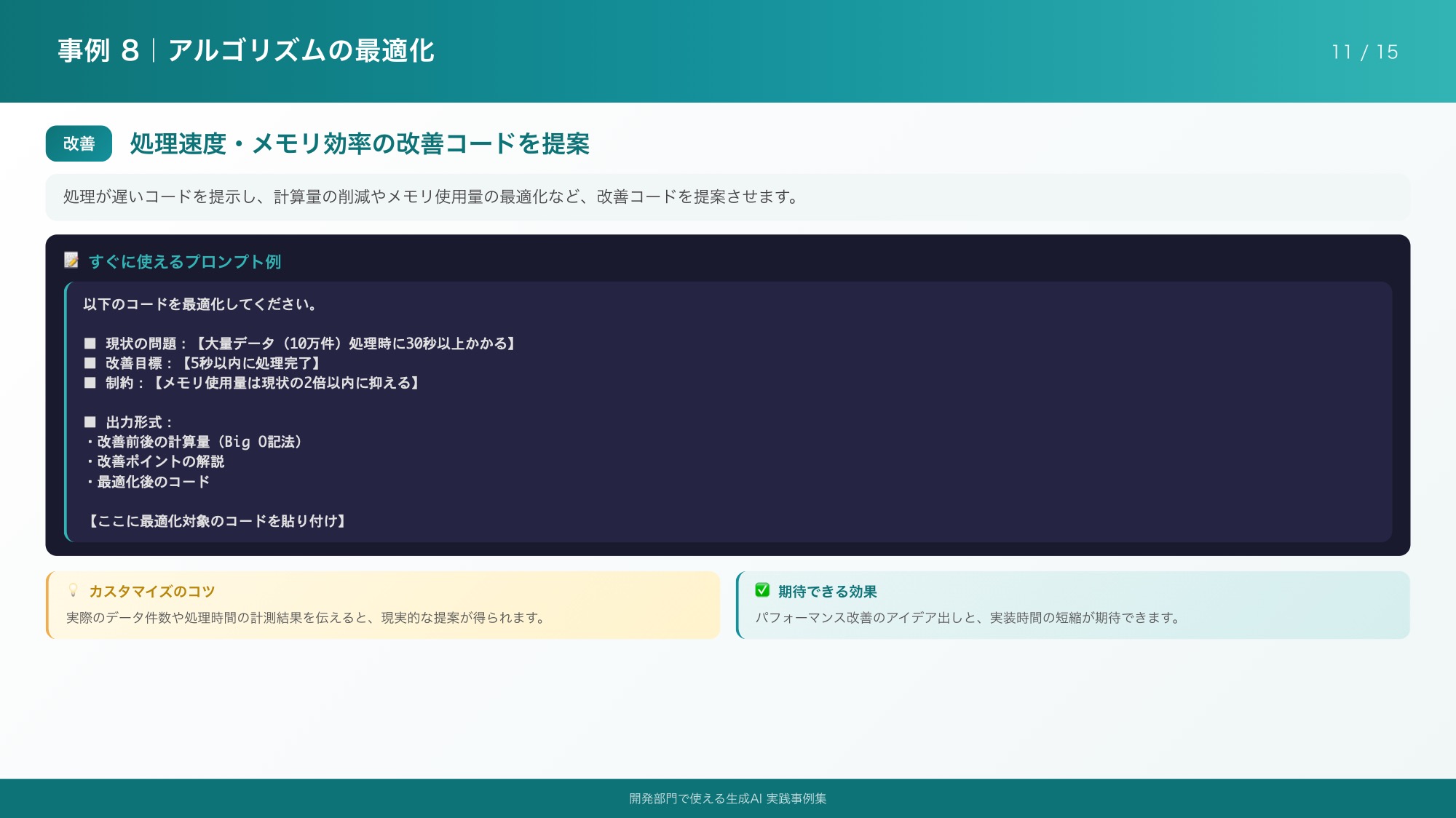Click the 期待できる効果 card title

(827, 592)
